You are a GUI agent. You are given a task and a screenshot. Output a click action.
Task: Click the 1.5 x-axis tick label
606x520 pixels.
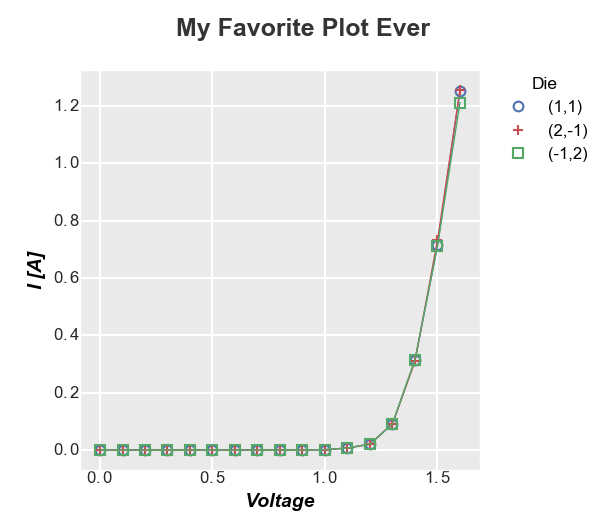pos(437,478)
